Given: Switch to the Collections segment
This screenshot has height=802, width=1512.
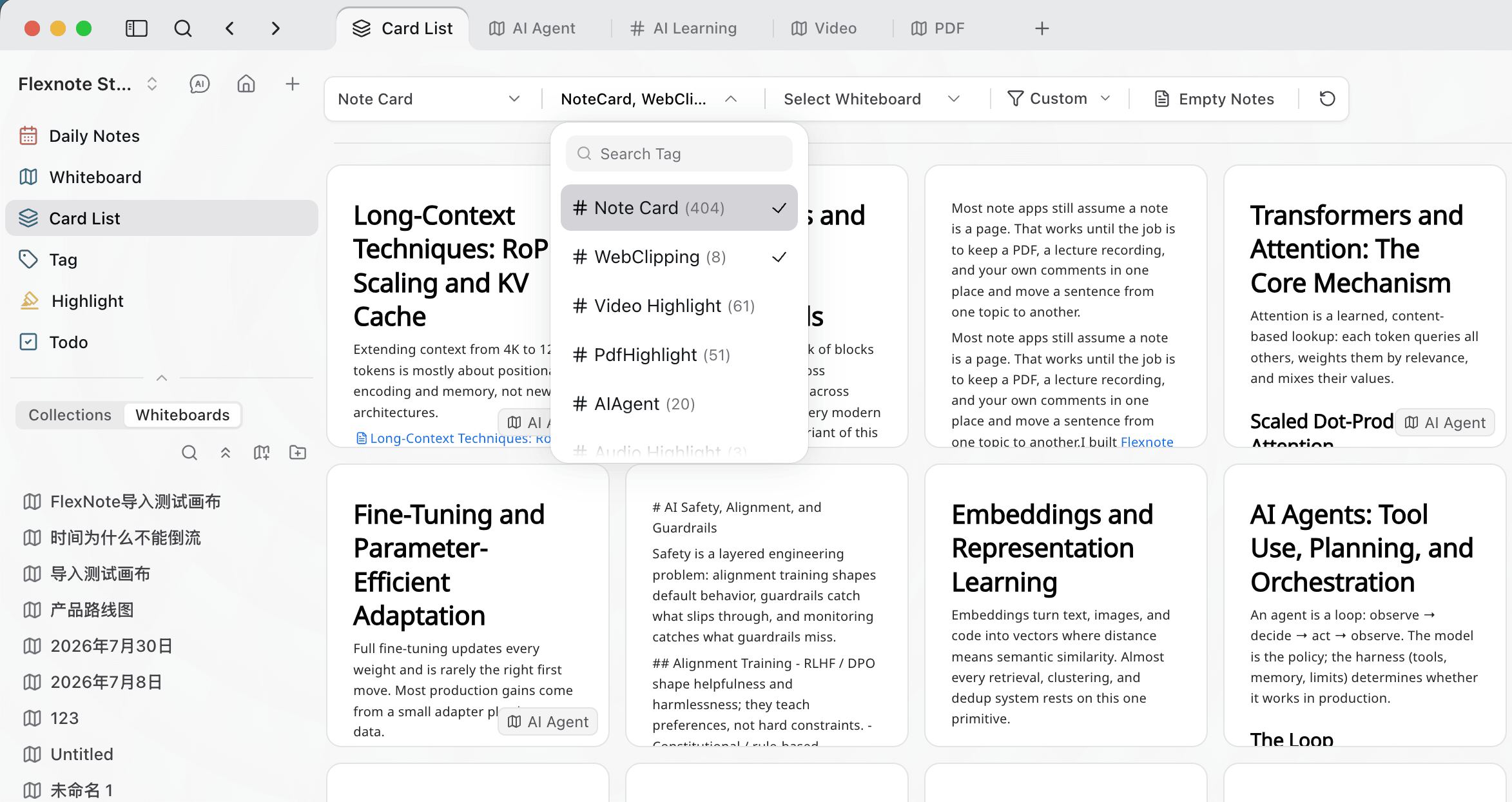Looking at the screenshot, I should pos(70,415).
